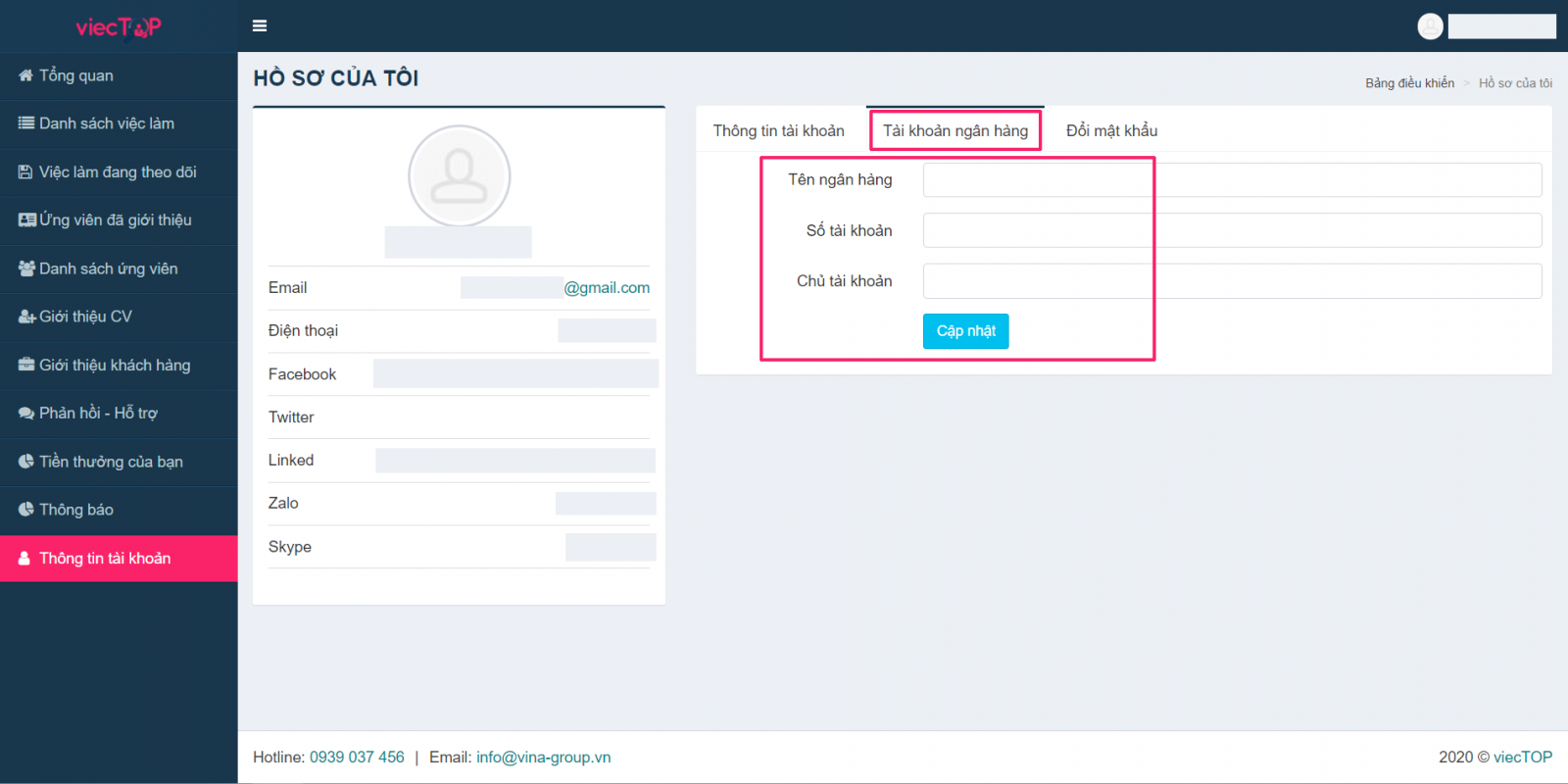The width and height of the screenshot is (1568, 784).
Task: Focus the Chủ tài khoản input field
Action: coord(1232,281)
